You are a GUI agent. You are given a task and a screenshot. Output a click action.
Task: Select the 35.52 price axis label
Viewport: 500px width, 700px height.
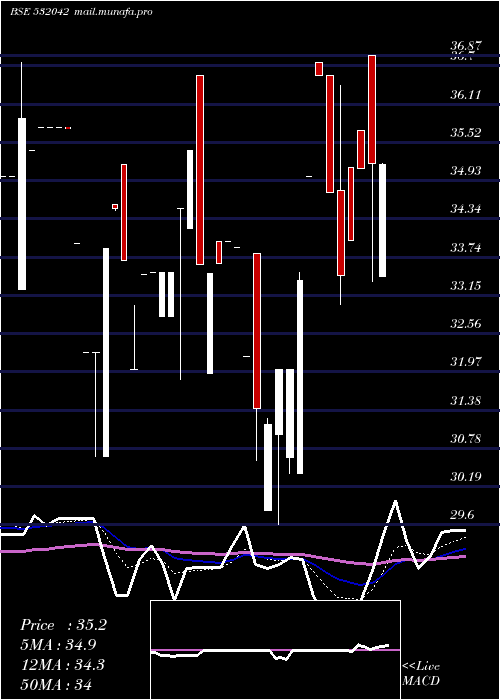point(466,133)
